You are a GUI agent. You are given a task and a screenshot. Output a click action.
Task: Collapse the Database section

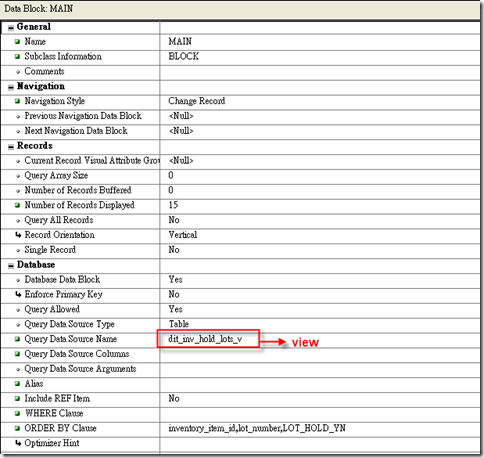pos(11,266)
